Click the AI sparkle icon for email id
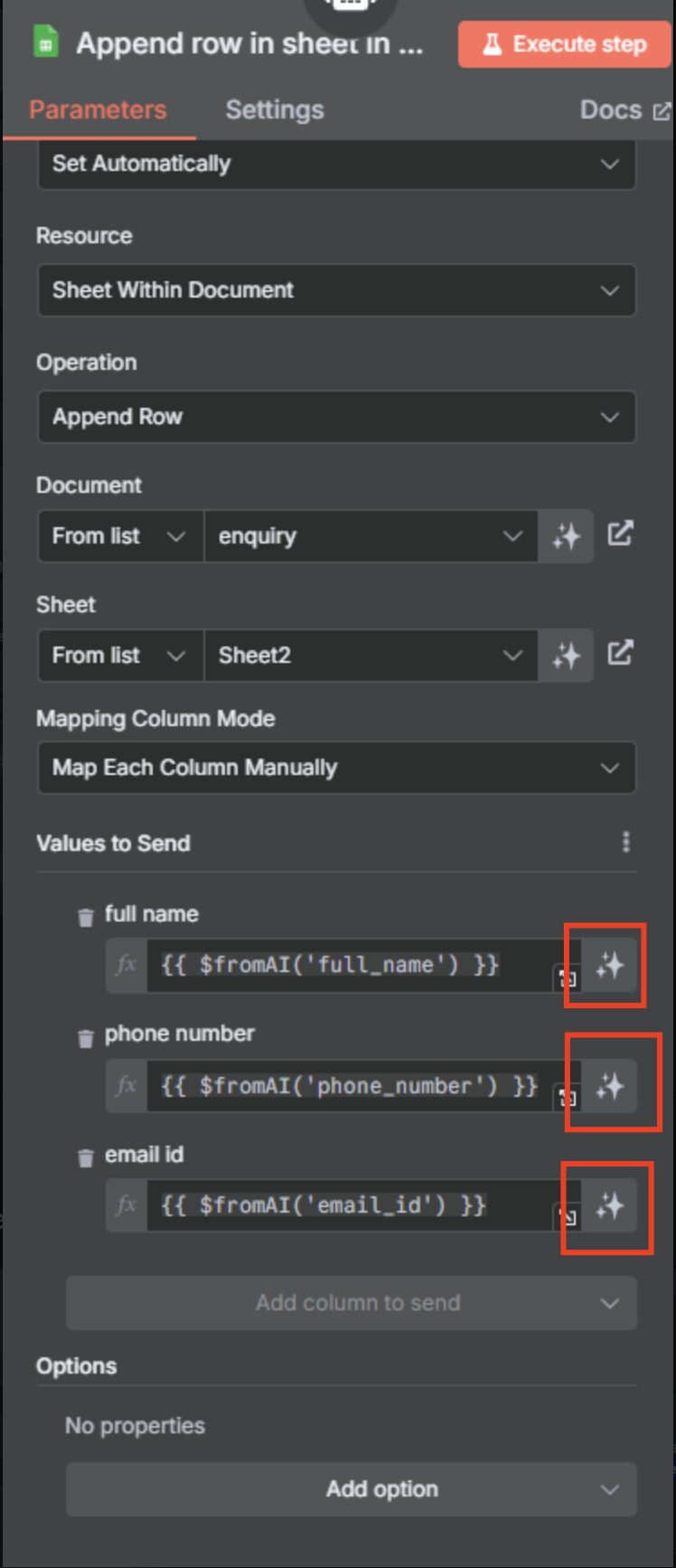Image resolution: width=676 pixels, height=1568 pixels. (609, 1205)
